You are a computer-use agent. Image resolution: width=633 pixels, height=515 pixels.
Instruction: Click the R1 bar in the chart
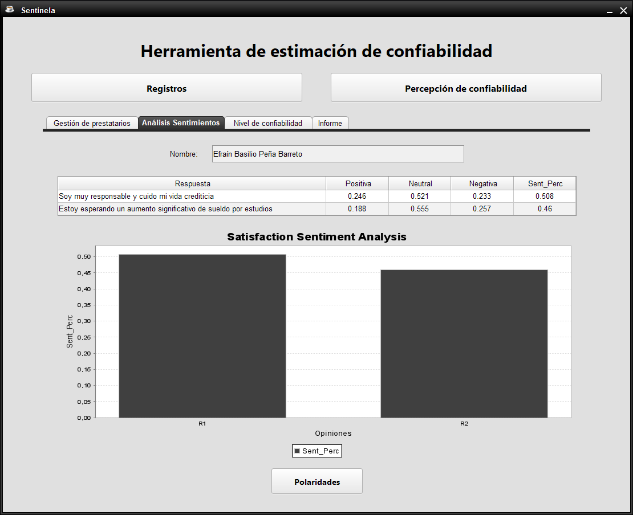(202, 335)
